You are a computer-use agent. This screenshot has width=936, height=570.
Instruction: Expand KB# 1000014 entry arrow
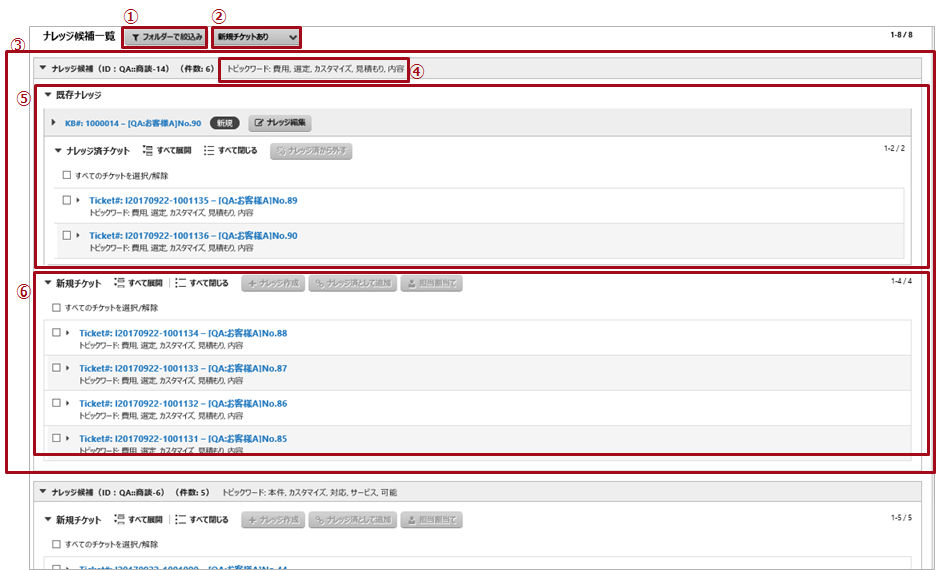coord(54,122)
